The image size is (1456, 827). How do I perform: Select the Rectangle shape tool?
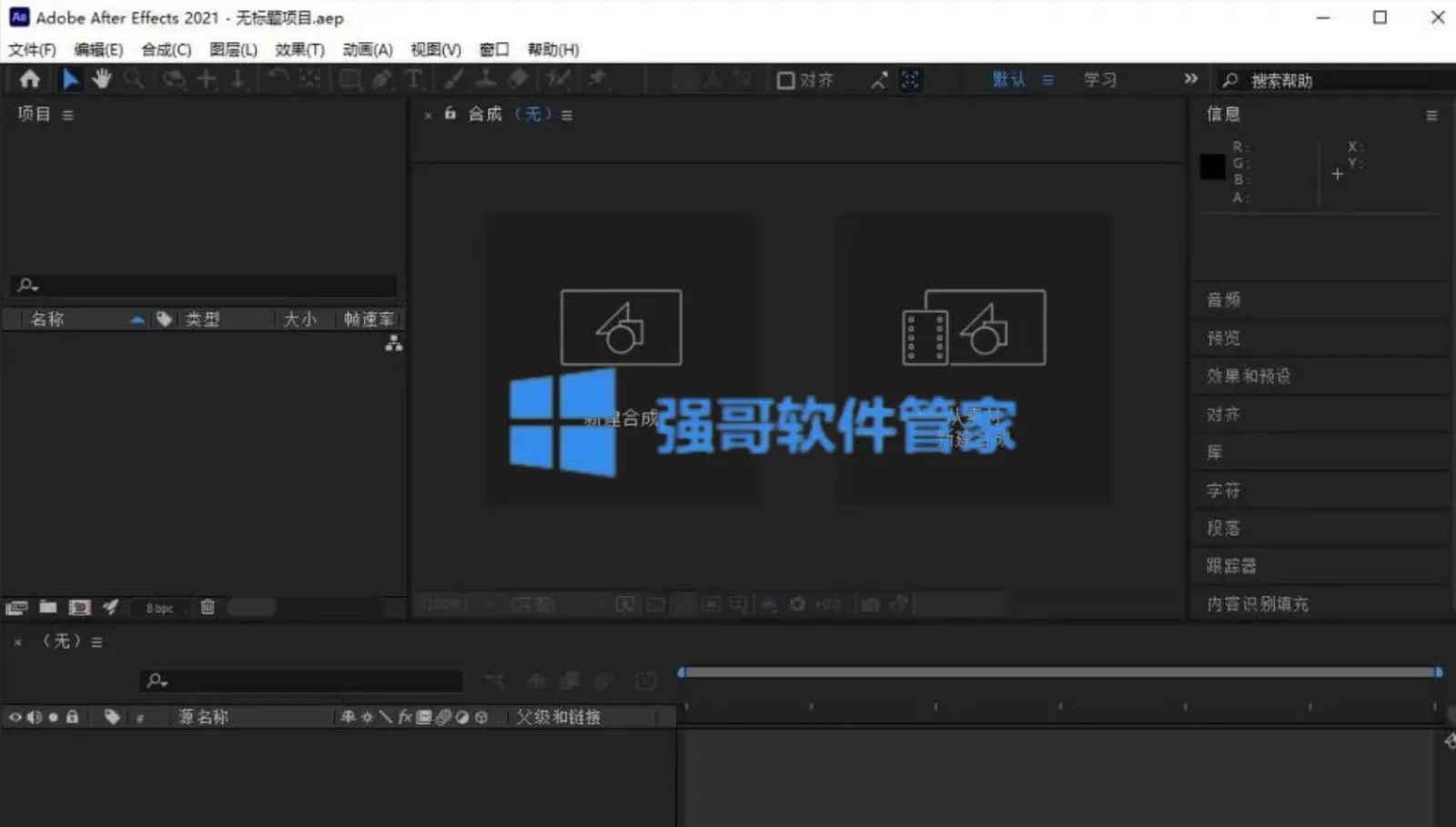(x=349, y=79)
